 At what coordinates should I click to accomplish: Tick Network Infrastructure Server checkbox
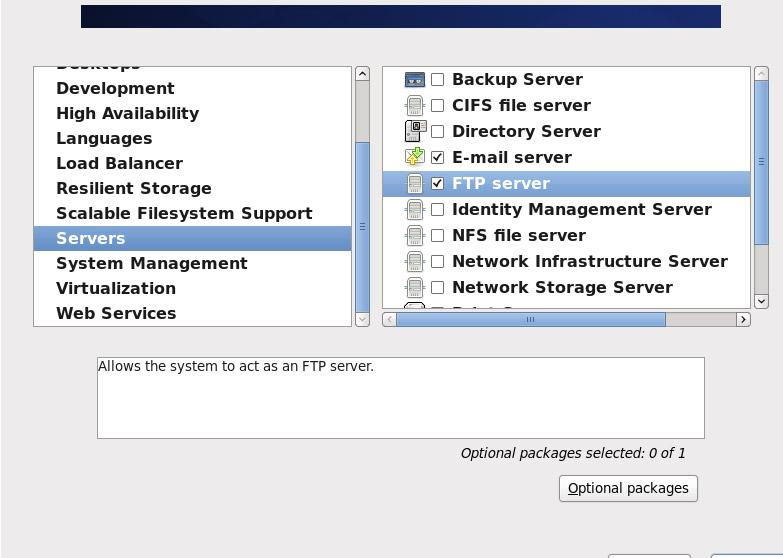click(x=437, y=261)
